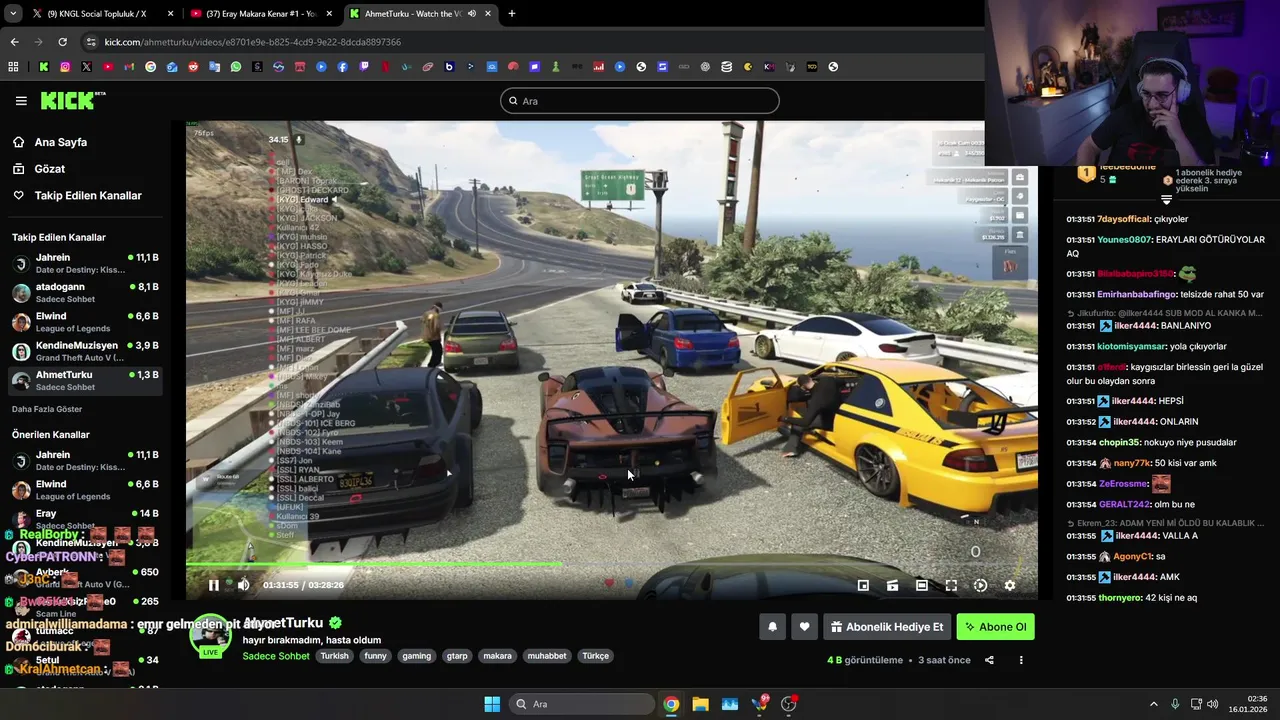Seek on the video progress bar
Screen dimensions: 1280x720
(611, 565)
